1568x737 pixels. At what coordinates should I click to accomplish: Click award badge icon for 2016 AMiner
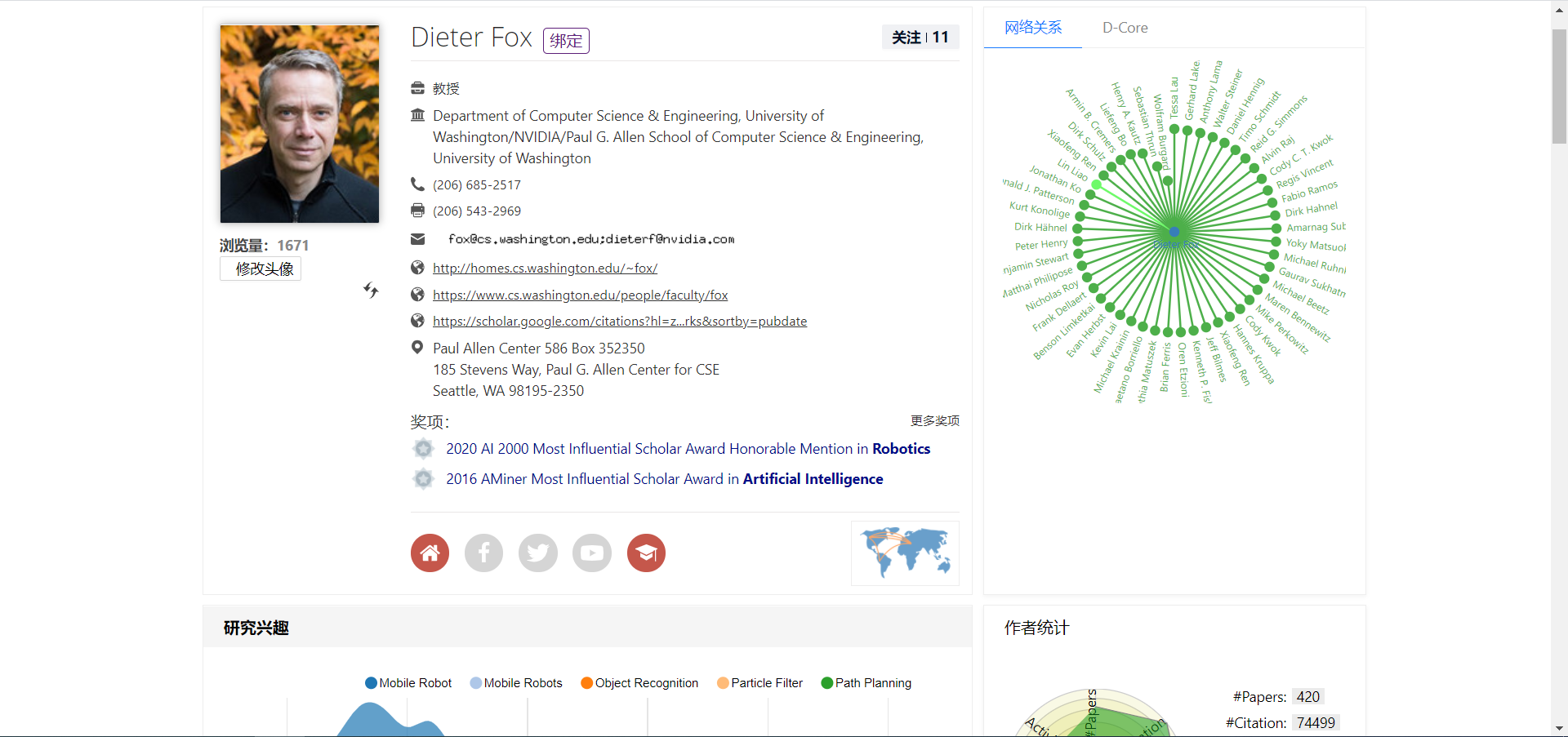coord(423,479)
